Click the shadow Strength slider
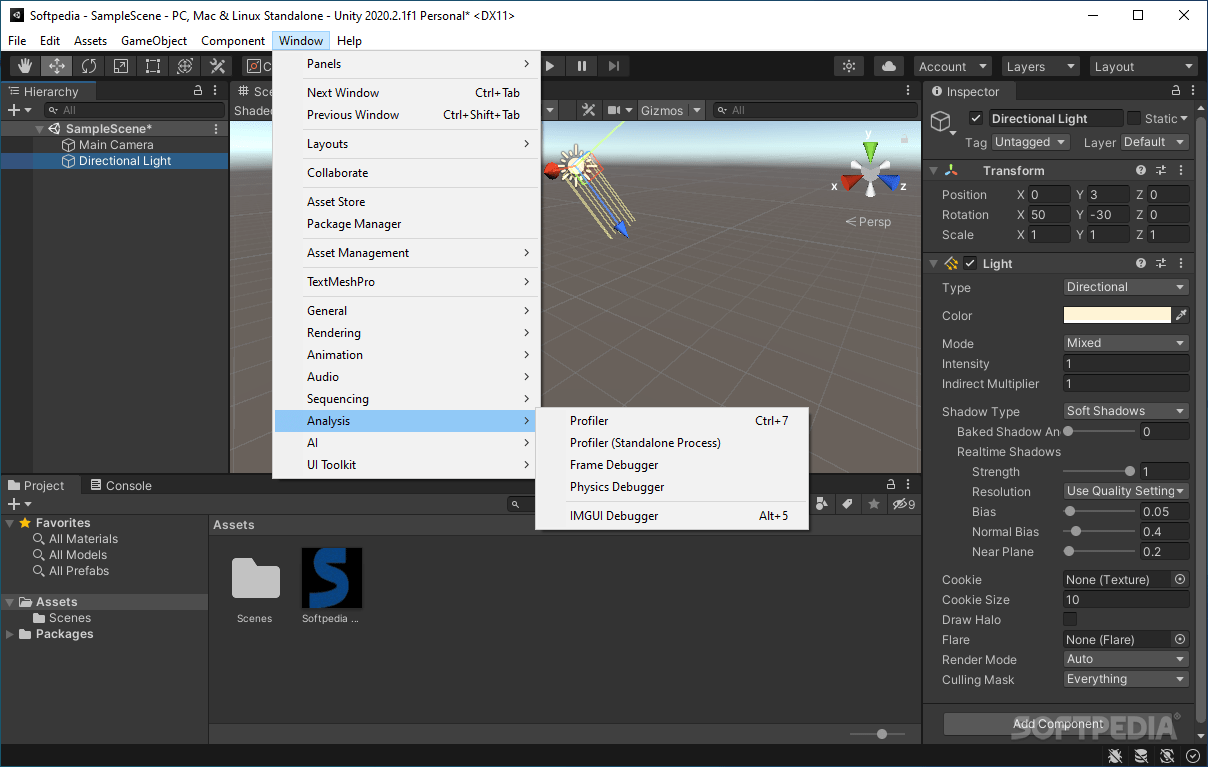This screenshot has height=767, width=1208. click(x=1099, y=471)
